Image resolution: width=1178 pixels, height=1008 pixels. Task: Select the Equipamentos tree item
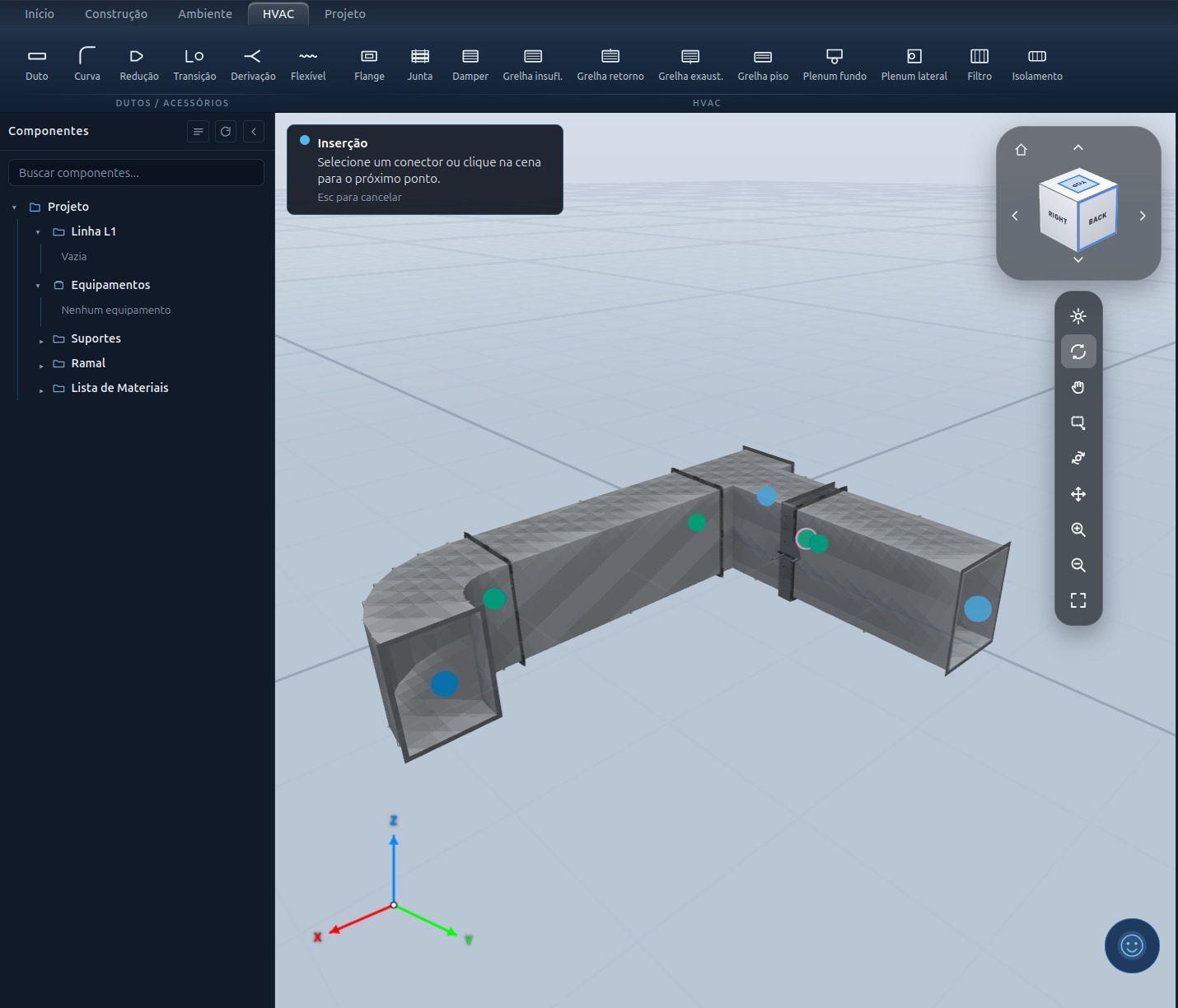[110, 285]
